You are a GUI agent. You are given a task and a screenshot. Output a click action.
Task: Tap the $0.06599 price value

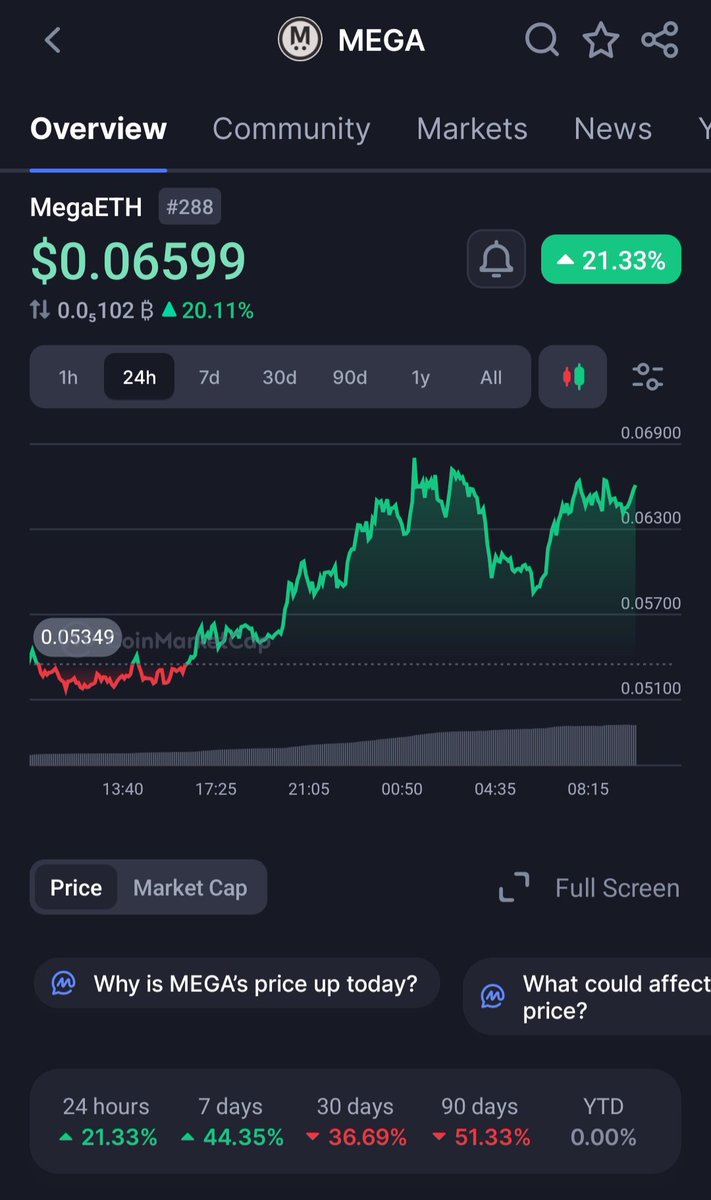coord(138,261)
